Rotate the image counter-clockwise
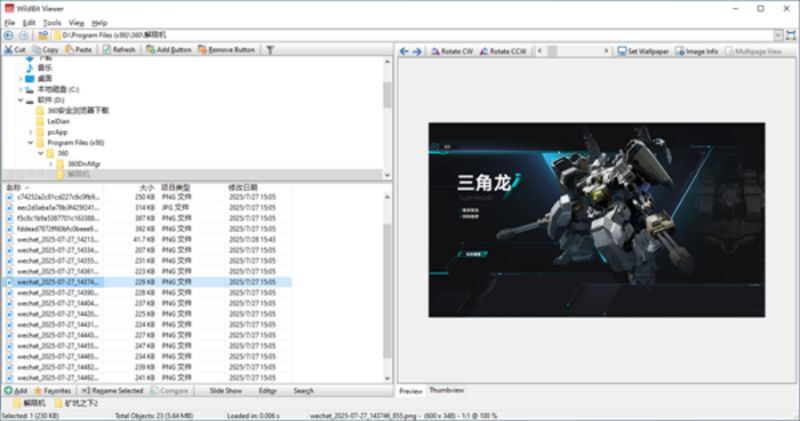Viewport: 800px width, 421px height. coord(503,51)
